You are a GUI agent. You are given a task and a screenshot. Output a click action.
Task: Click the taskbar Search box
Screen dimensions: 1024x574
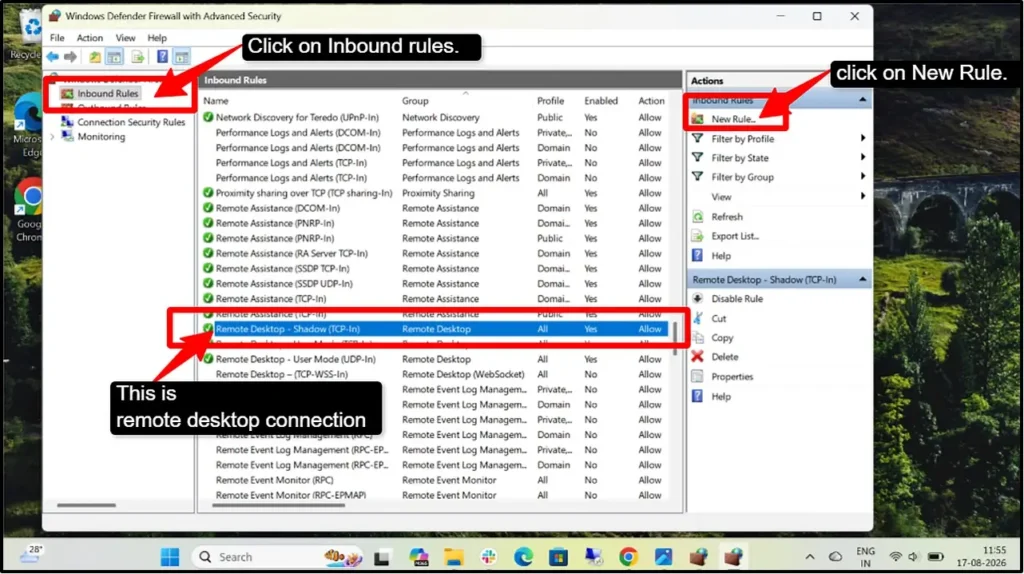(x=277, y=557)
